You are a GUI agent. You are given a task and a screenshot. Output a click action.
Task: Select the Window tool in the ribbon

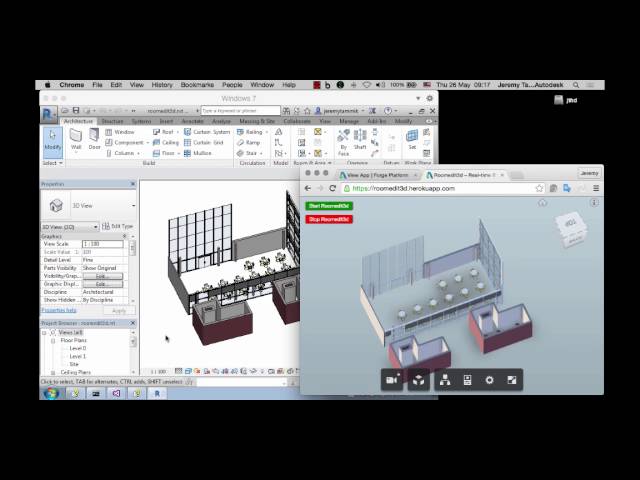pyautogui.click(x=120, y=132)
